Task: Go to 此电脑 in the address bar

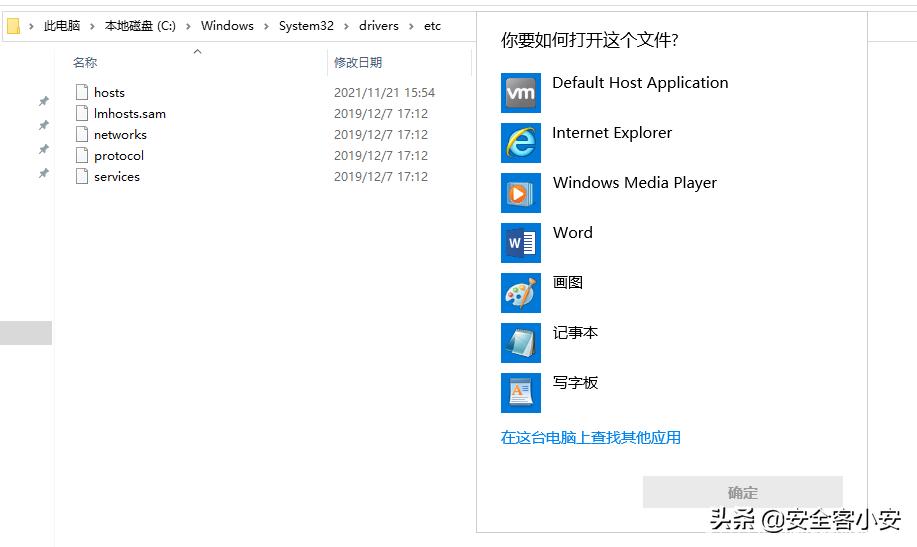Action: [61, 26]
